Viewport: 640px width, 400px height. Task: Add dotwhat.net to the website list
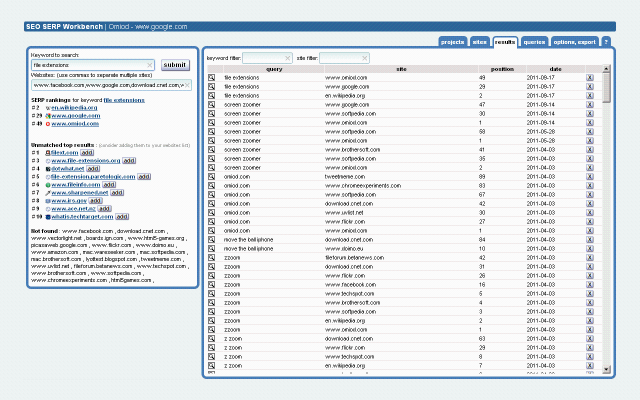93,169
